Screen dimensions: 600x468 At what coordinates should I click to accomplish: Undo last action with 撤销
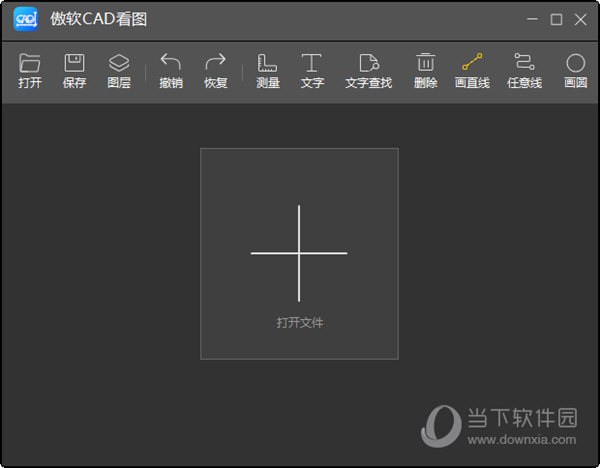coord(171,71)
